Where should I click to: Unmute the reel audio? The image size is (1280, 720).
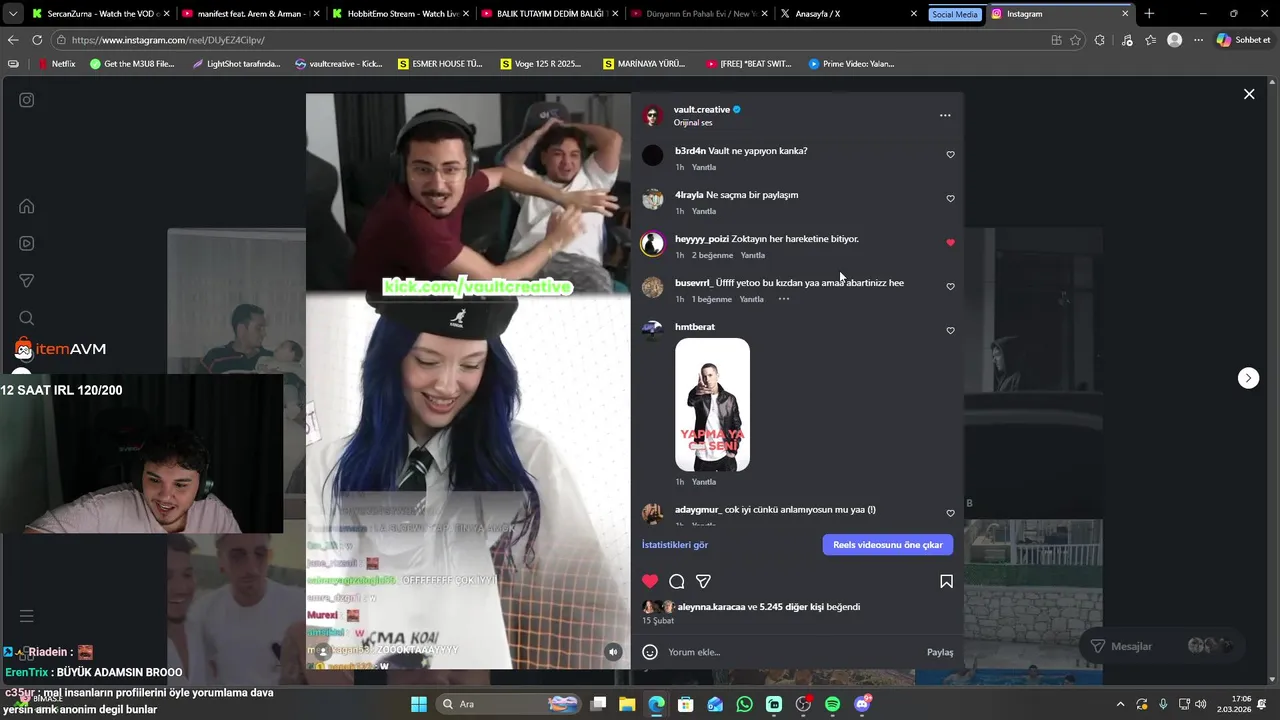614,652
